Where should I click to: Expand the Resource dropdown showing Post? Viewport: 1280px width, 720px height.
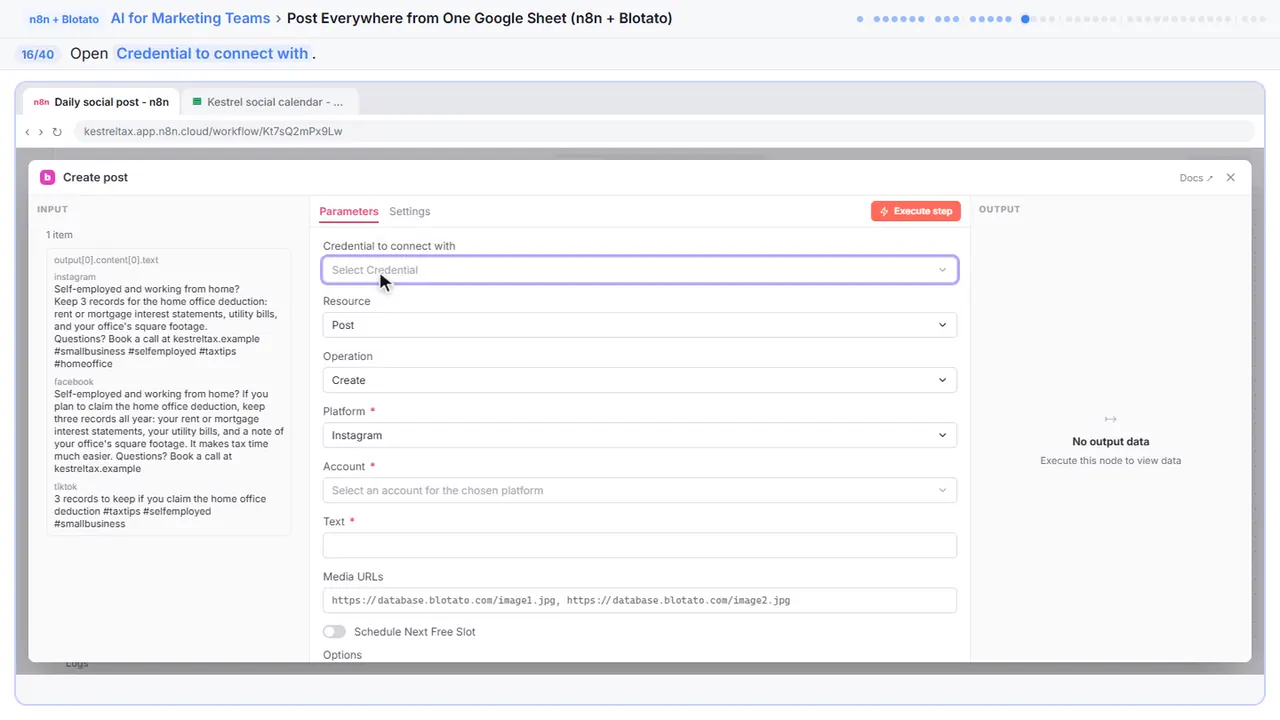coord(640,325)
